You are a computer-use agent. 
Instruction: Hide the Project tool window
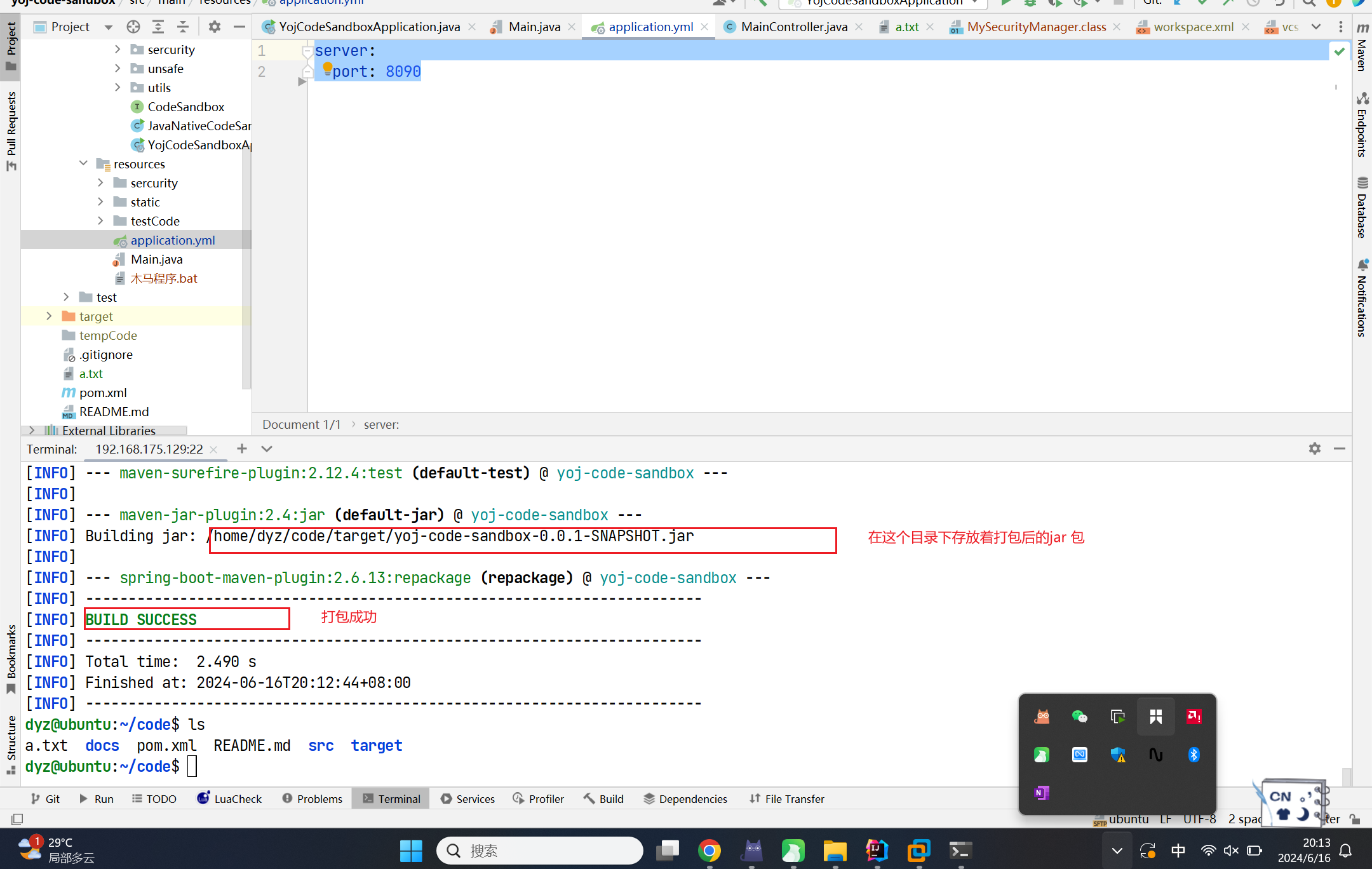239,27
